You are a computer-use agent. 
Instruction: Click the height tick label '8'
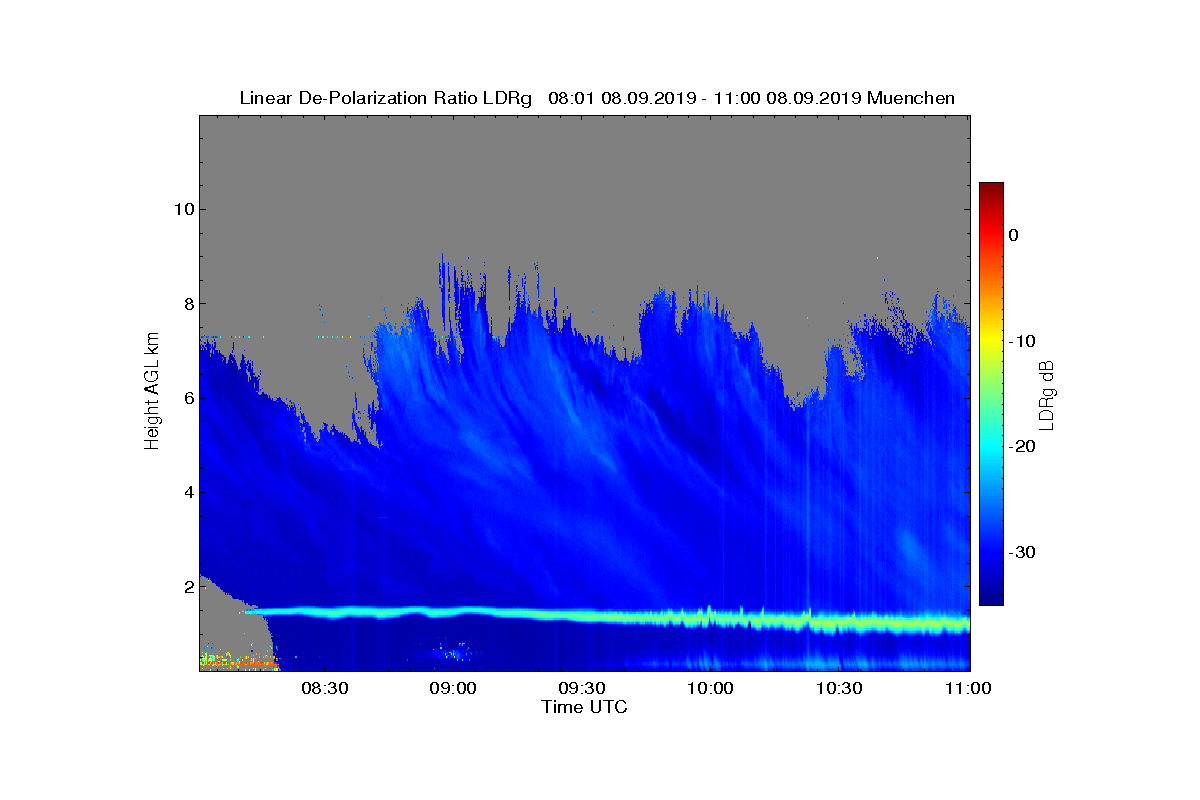pyautogui.click(x=187, y=304)
